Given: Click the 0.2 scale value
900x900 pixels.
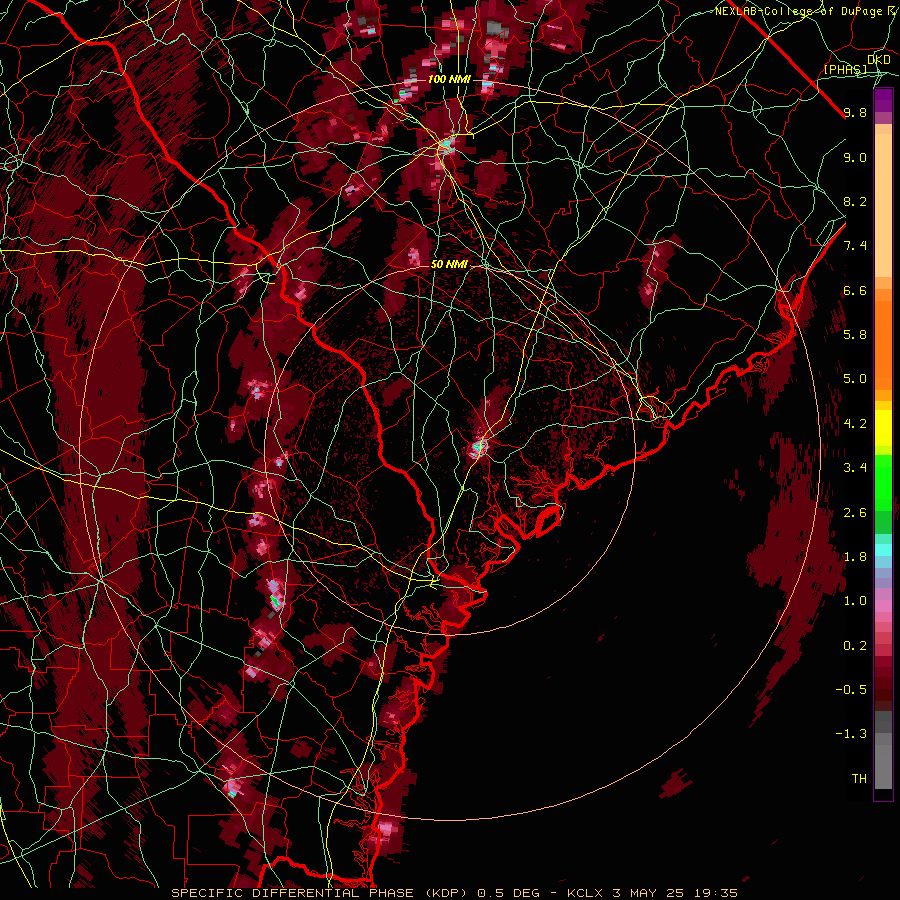Looking at the screenshot, I should point(855,646).
